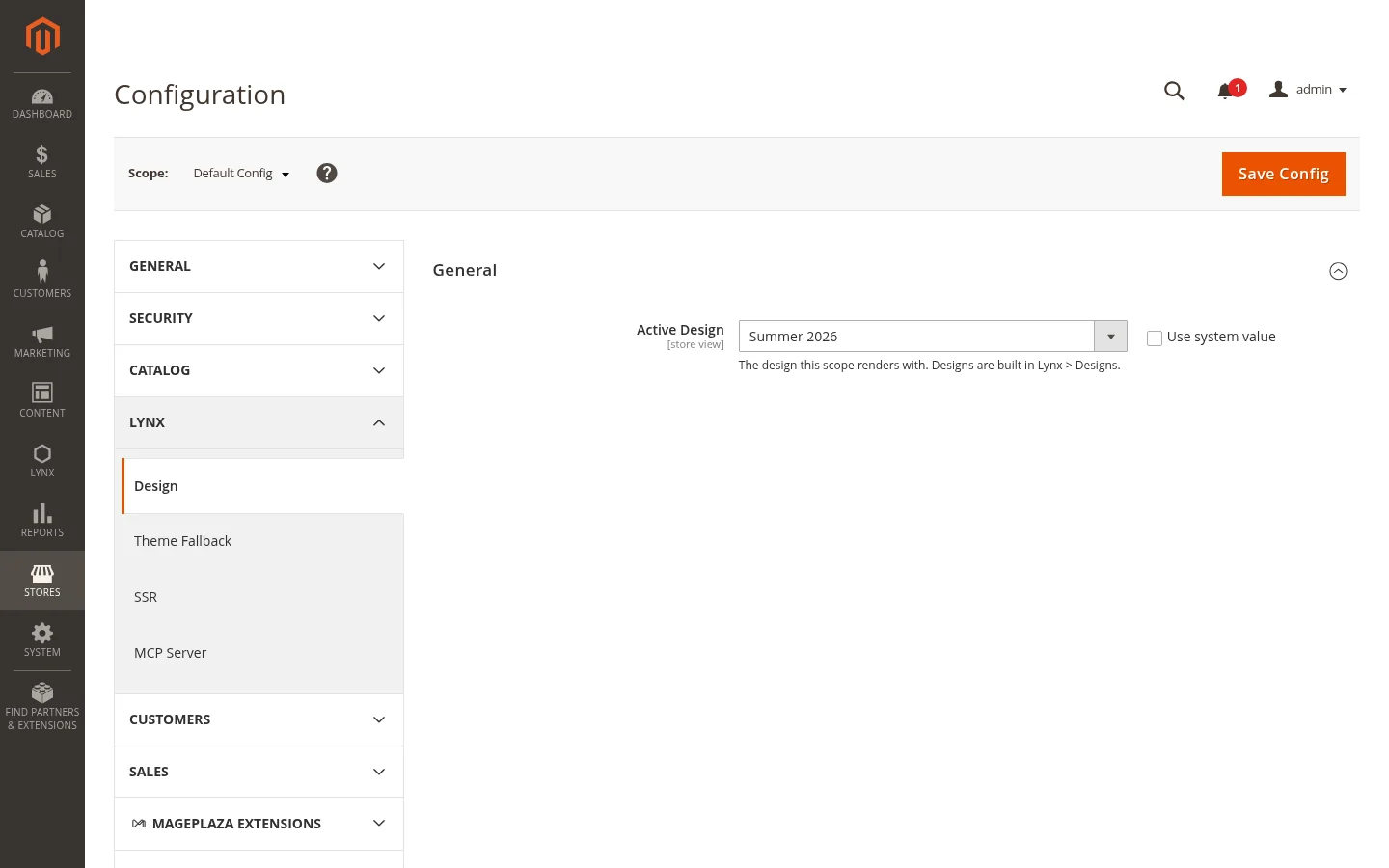1389x868 pixels.
Task: Open the Scope Default Config dropdown
Action: [x=241, y=174]
